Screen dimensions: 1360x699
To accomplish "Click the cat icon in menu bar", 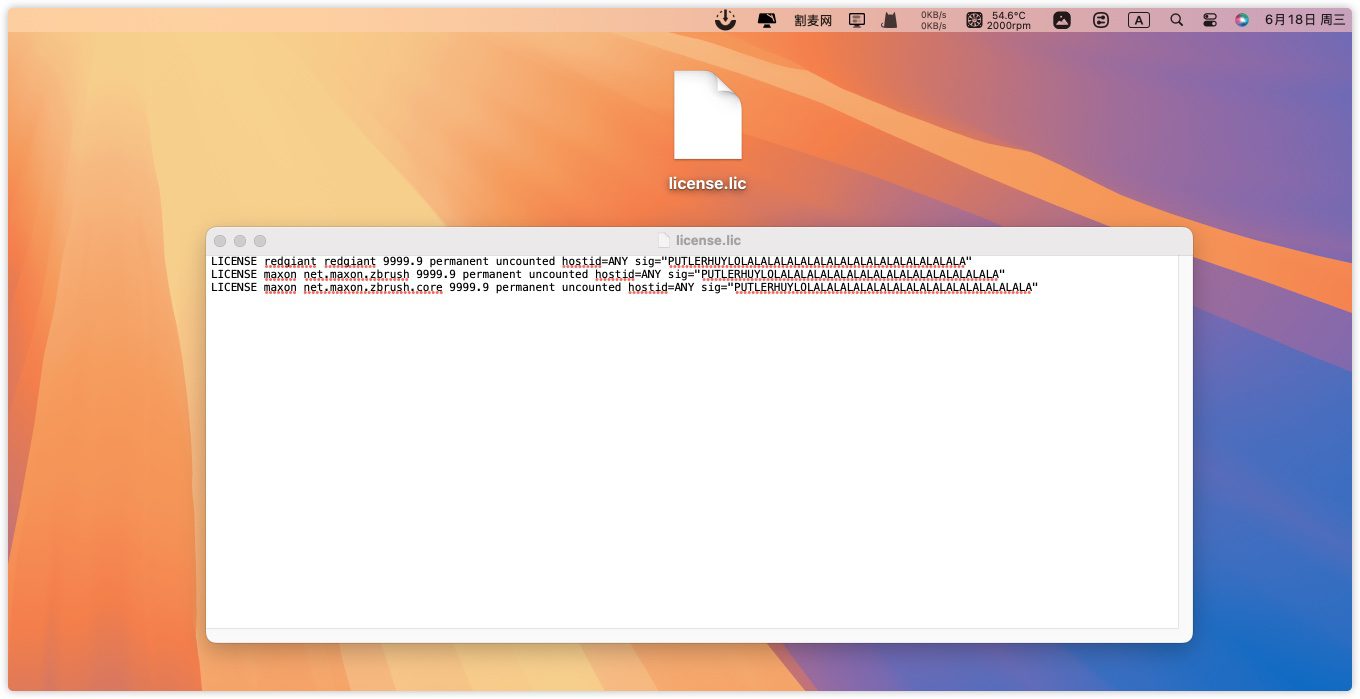I will click(889, 20).
